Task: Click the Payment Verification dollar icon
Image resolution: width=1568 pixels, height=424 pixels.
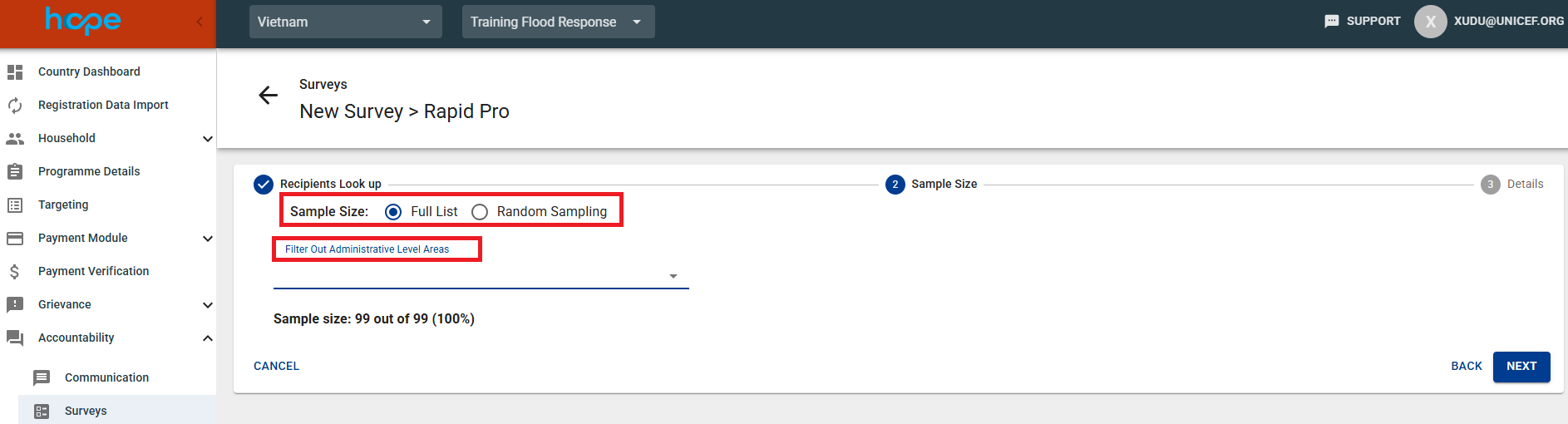Action: 15,272
